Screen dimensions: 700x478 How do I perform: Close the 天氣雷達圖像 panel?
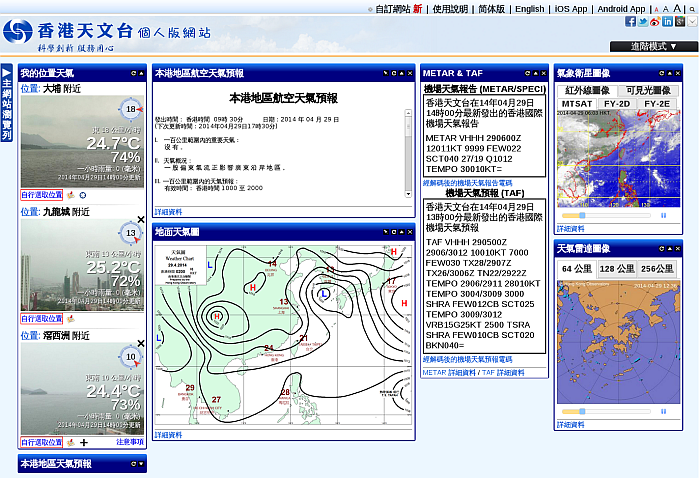tap(678, 249)
